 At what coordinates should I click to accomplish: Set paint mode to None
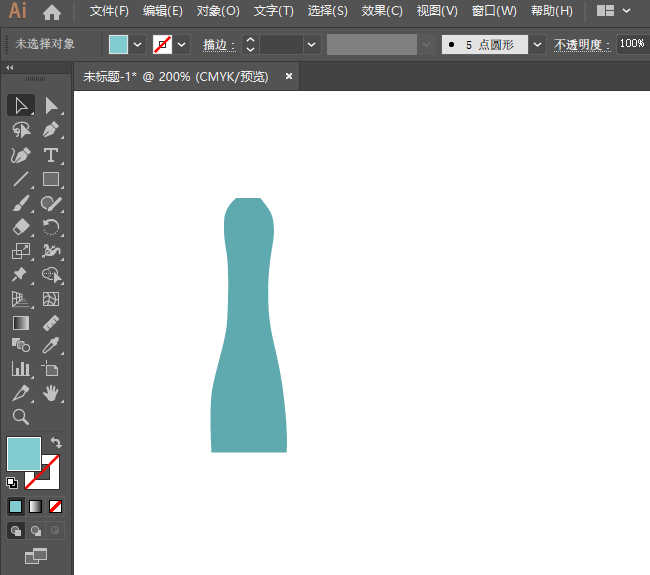coord(56,506)
